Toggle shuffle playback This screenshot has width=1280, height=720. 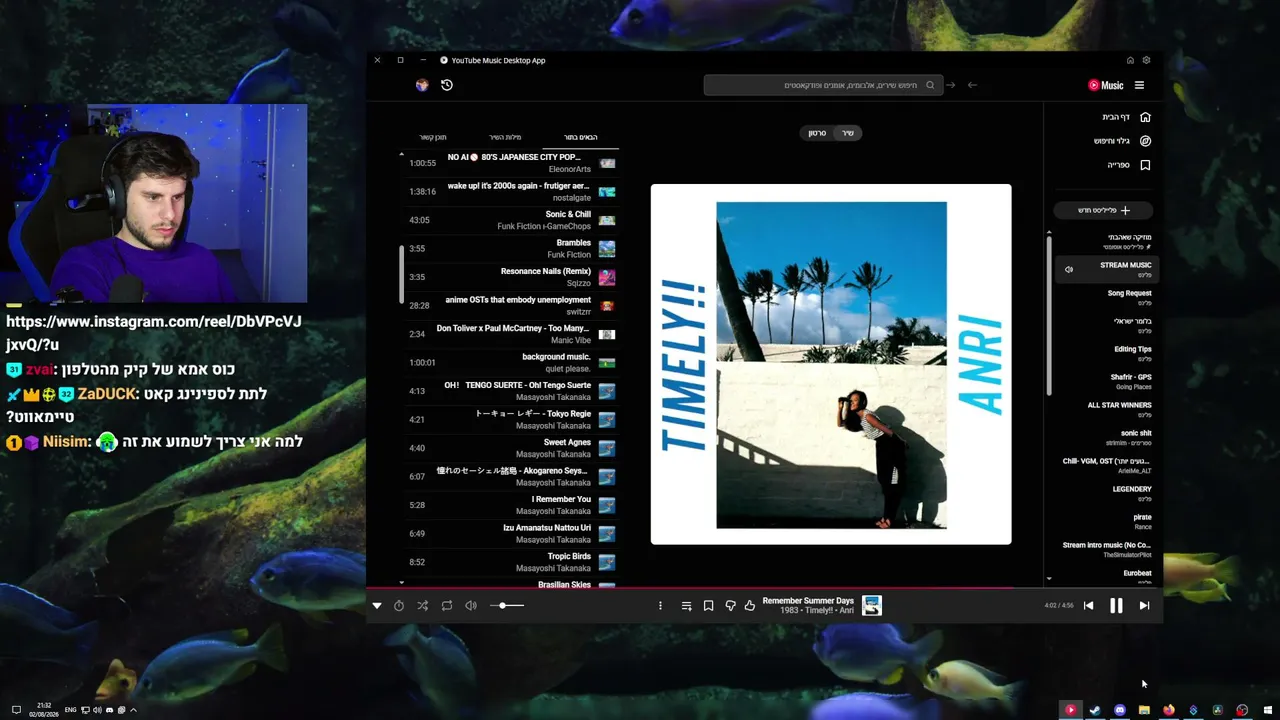tap(423, 605)
